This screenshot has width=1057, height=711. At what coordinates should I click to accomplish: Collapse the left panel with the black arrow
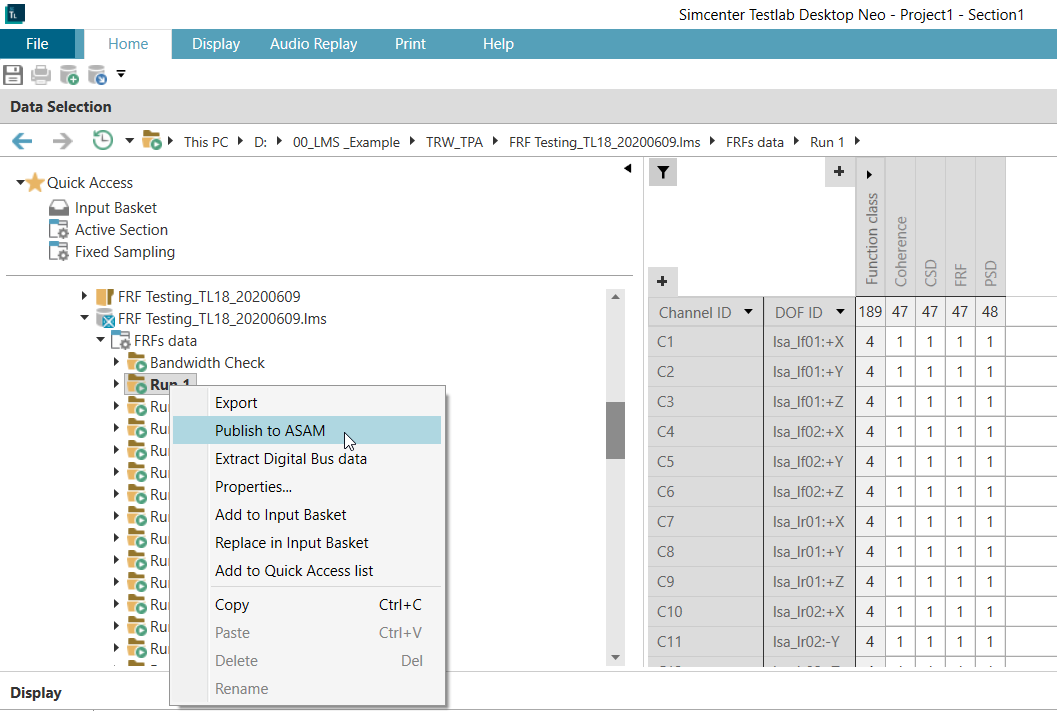(x=628, y=169)
